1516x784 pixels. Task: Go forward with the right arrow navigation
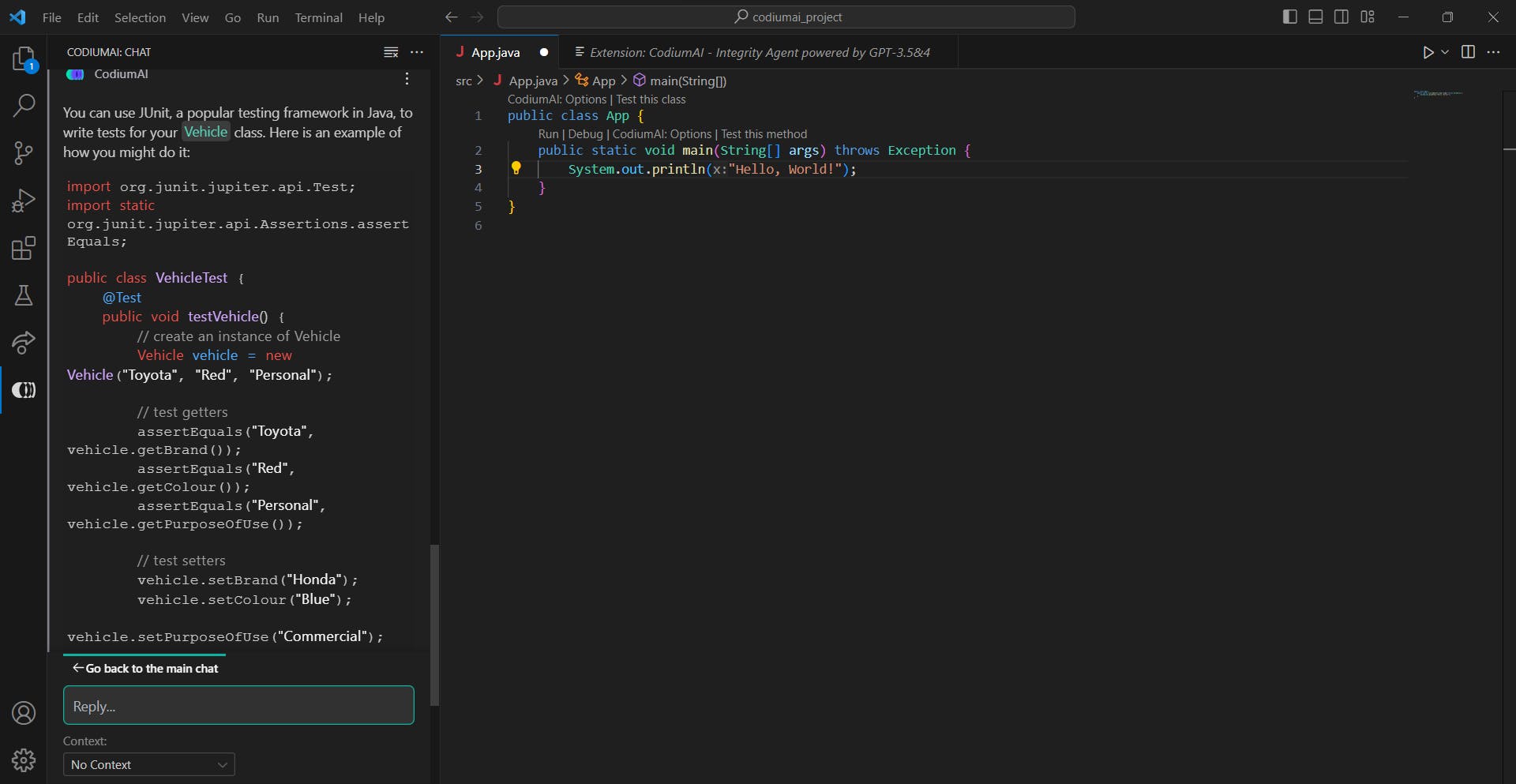[477, 17]
